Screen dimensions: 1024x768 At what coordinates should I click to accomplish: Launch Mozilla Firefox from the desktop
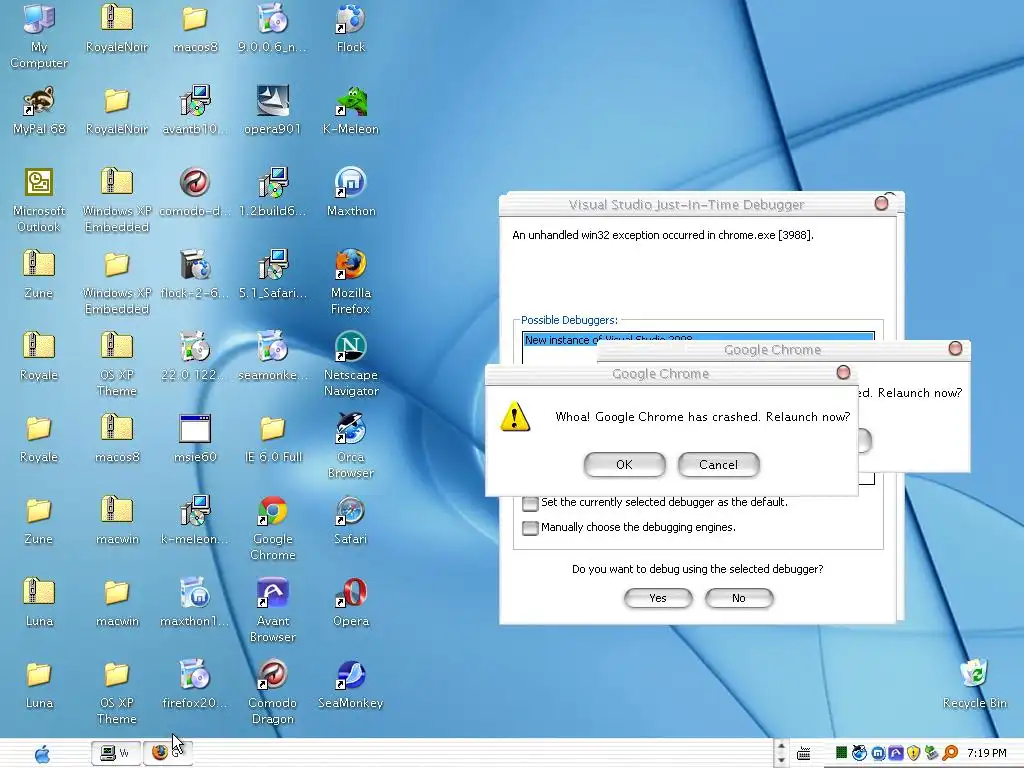(351, 281)
